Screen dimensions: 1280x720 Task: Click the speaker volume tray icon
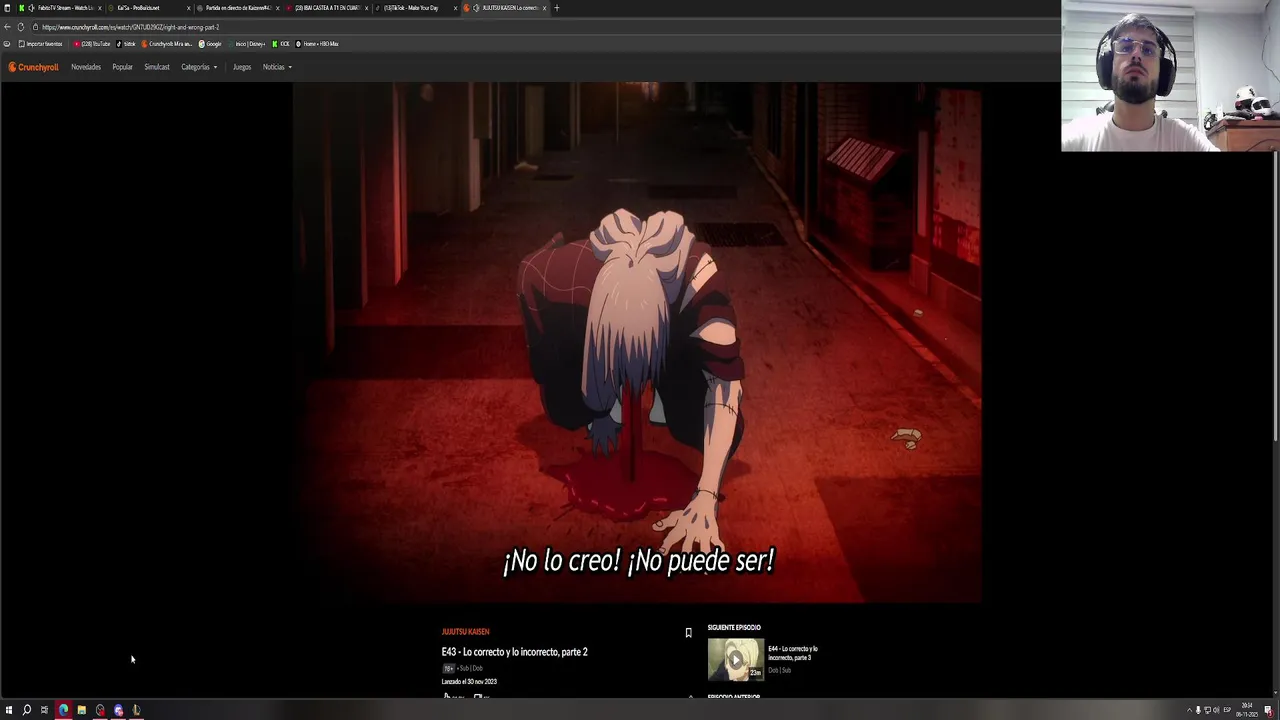click(1216, 710)
